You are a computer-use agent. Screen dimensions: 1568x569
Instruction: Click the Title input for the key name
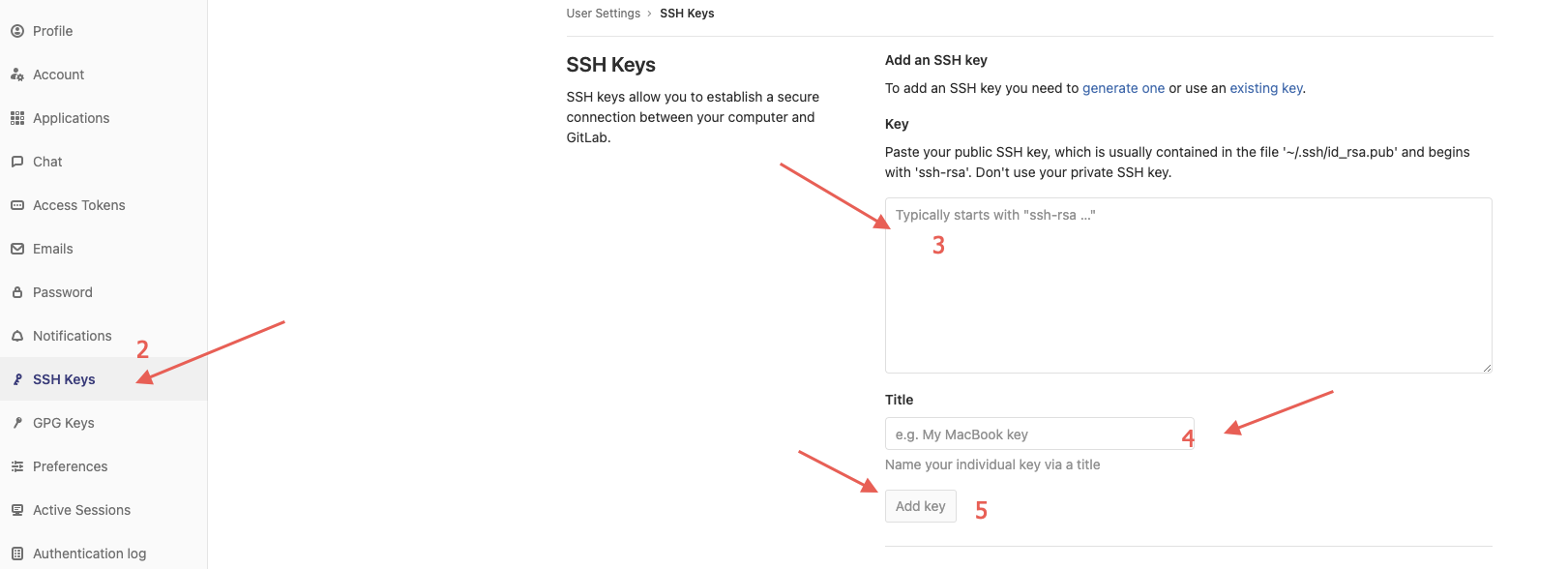pyautogui.click(x=1038, y=434)
